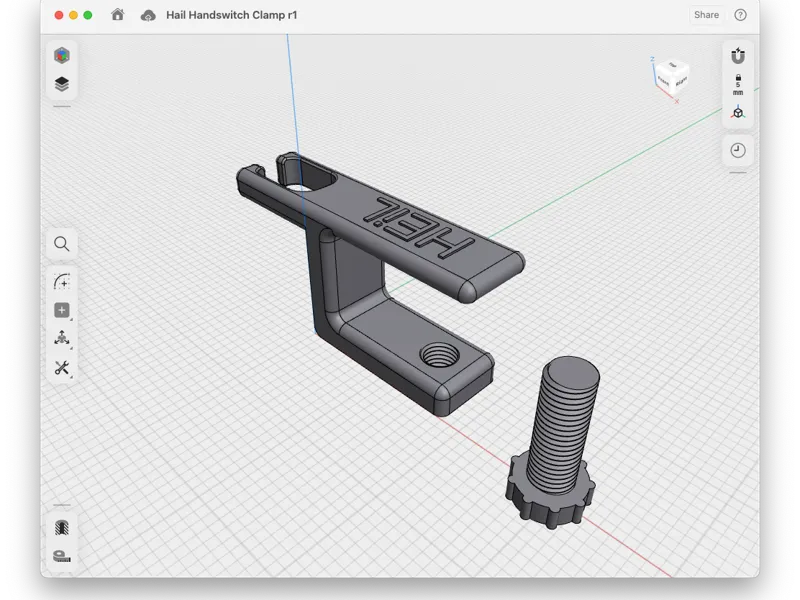Go to the home screen

pos(118,15)
